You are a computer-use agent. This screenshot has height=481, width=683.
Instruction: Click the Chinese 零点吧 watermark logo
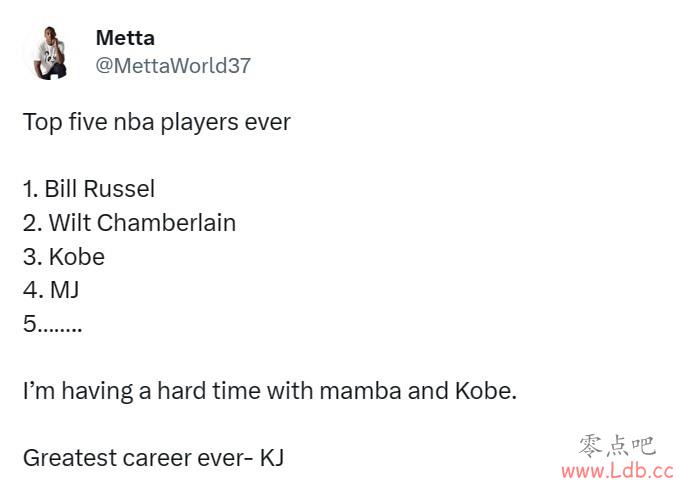pos(618,447)
